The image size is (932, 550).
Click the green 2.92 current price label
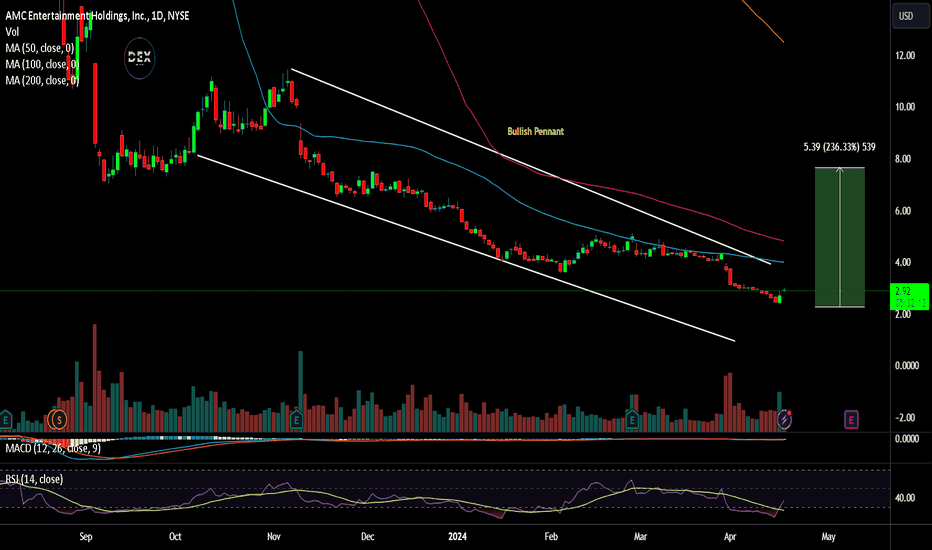tap(910, 297)
